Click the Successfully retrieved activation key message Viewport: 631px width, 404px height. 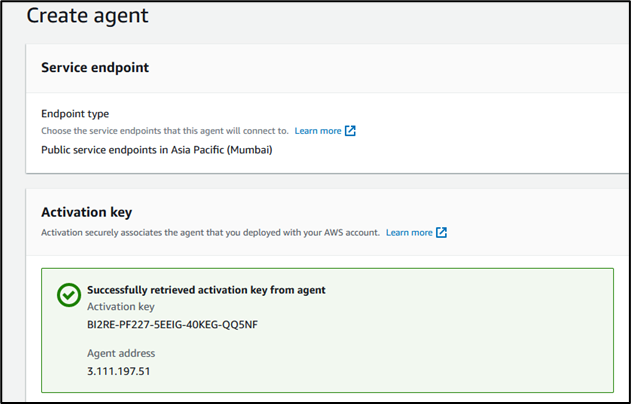coord(206,290)
